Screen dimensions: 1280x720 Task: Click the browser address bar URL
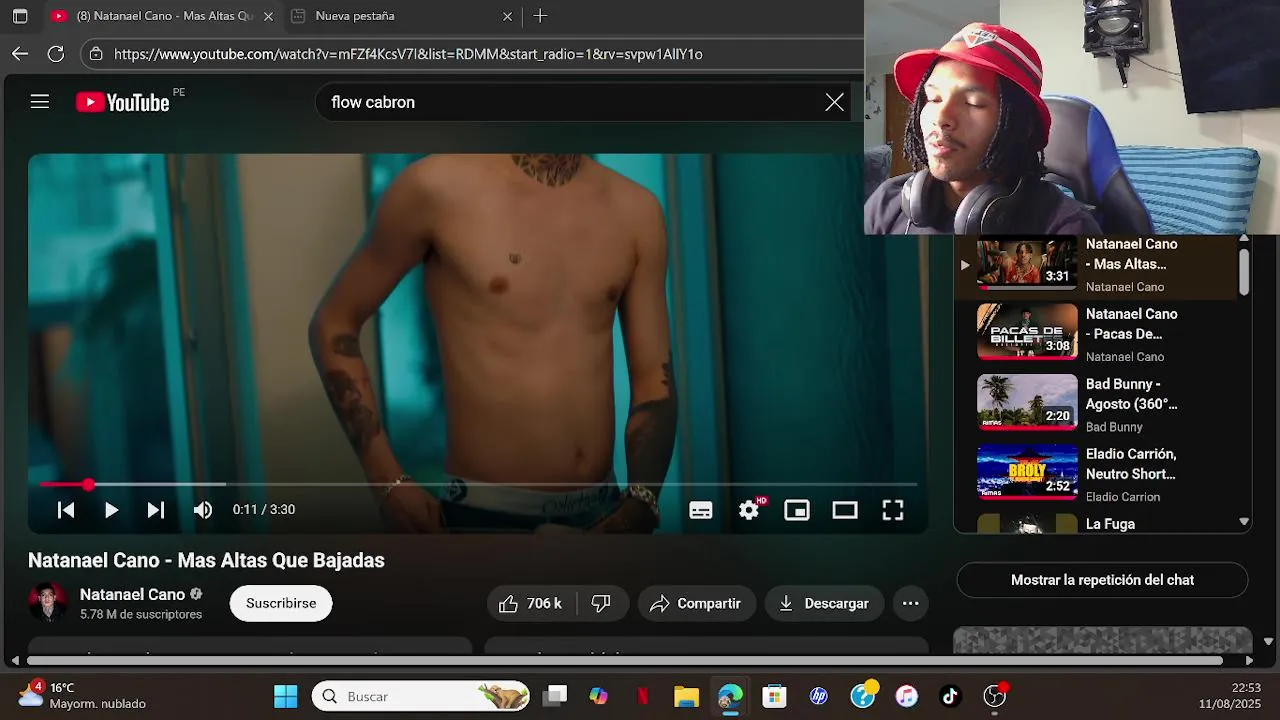coord(408,54)
